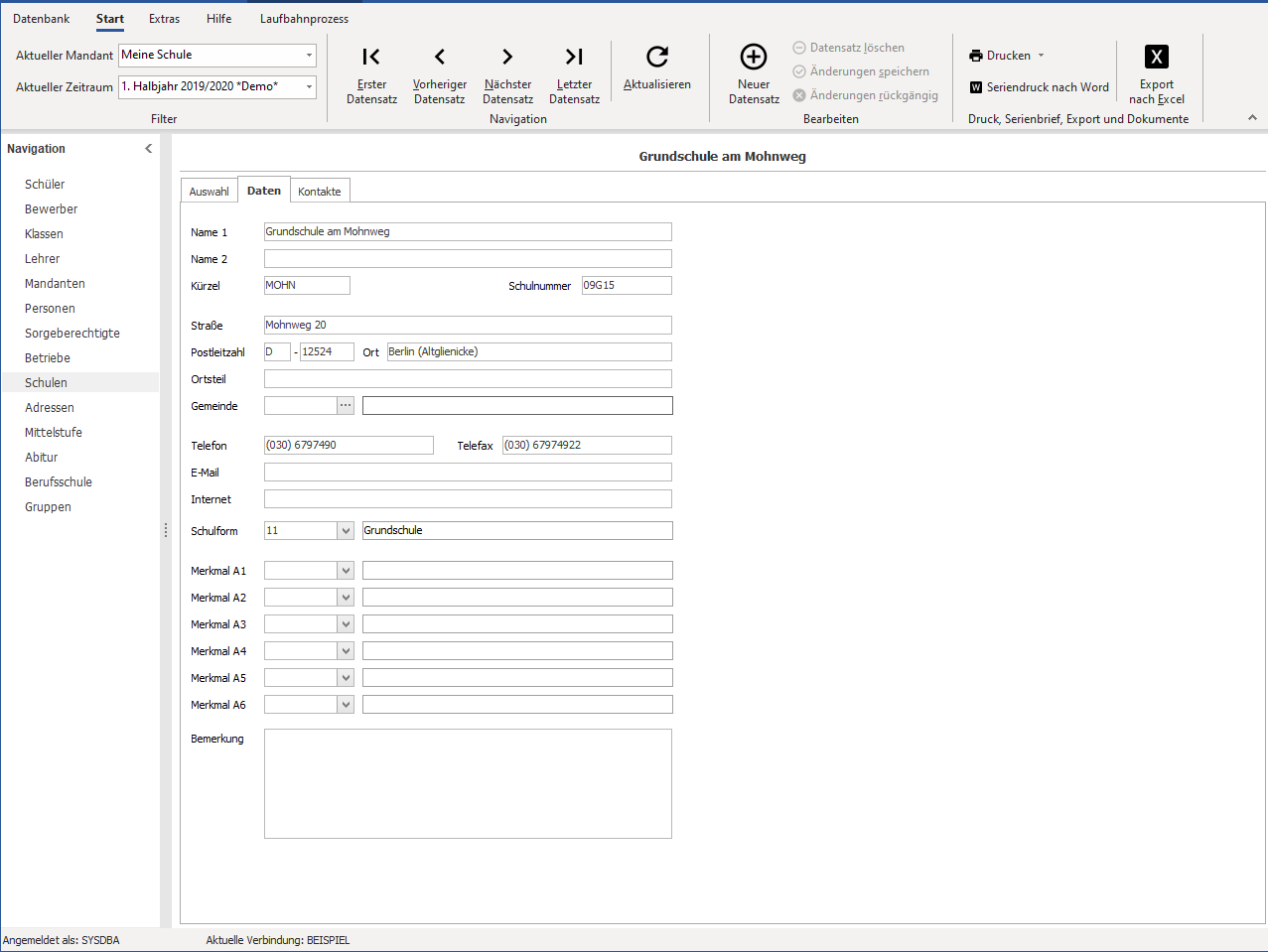Advance to next record (Nächster Datensatz)

click(507, 74)
